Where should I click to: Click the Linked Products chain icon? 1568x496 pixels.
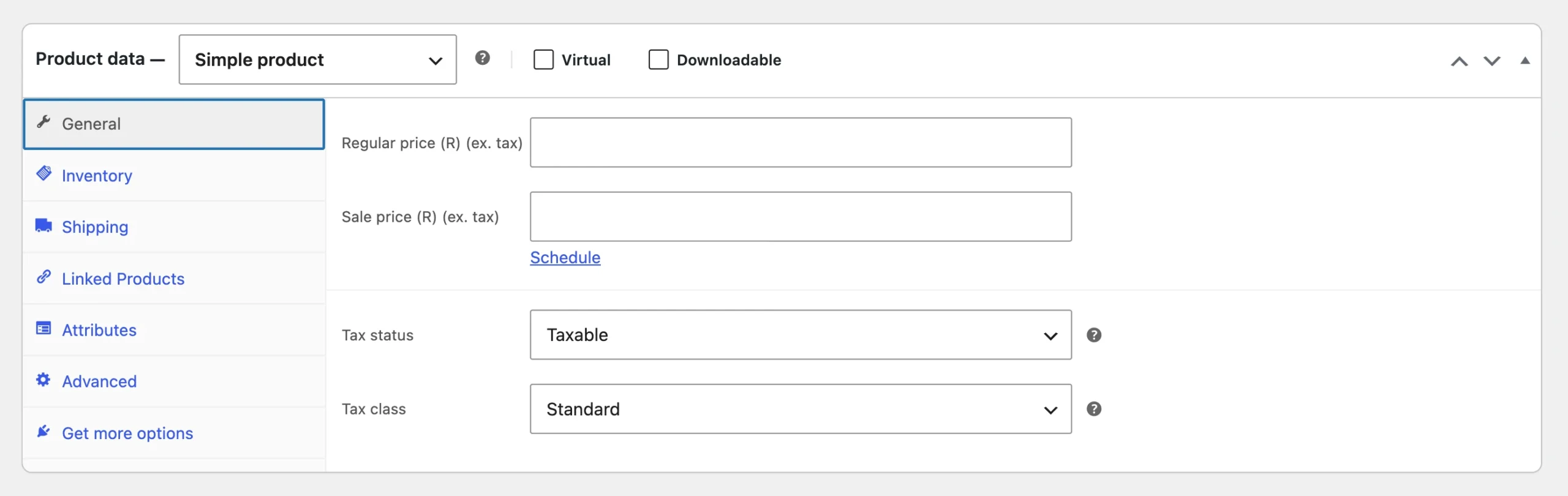tap(43, 277)
